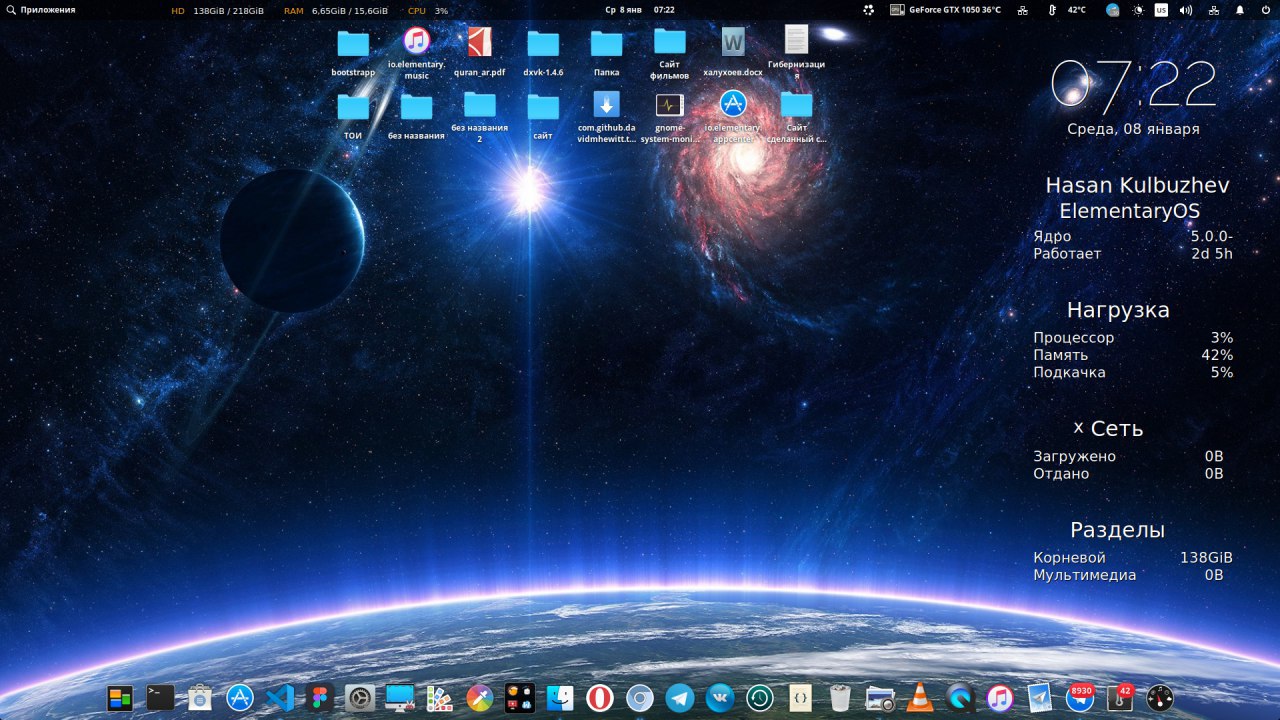Click the Среда, 08 января date widget
This screenshot has height=720, width=1280.
pos(1133,129)
